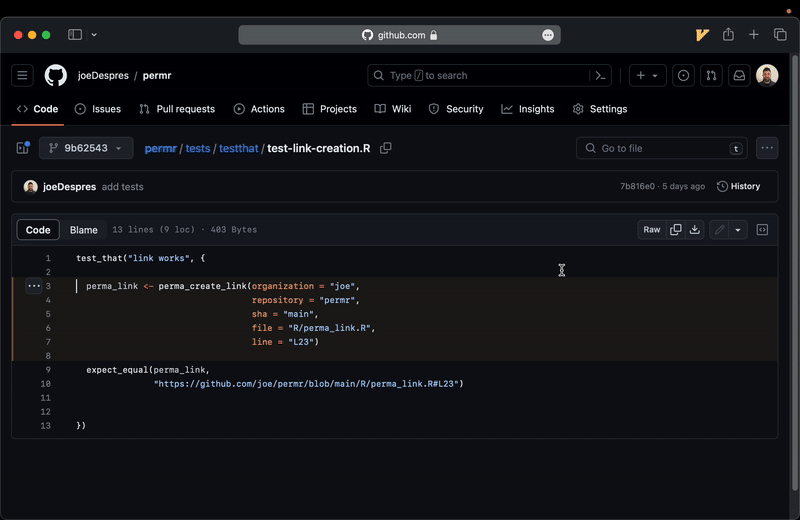
Task: Open the Security tab
Action: 456,109
